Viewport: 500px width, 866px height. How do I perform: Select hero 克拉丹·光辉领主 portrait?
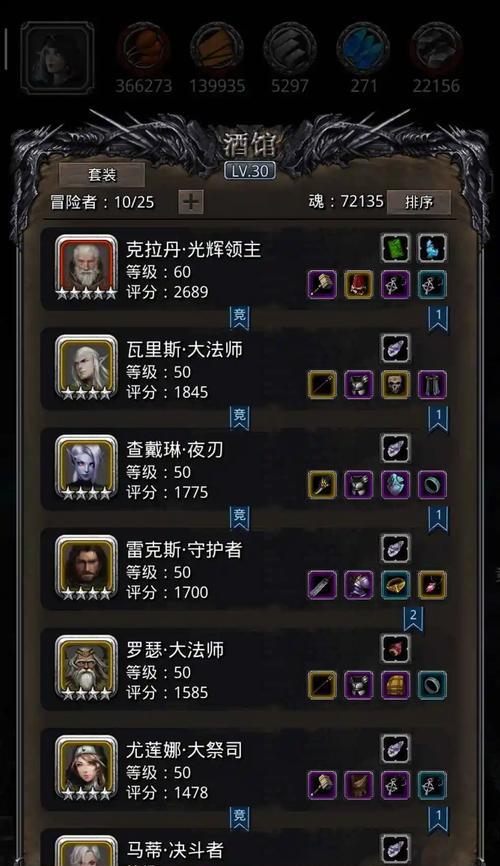pyautogui.click(x=86, y=267)
